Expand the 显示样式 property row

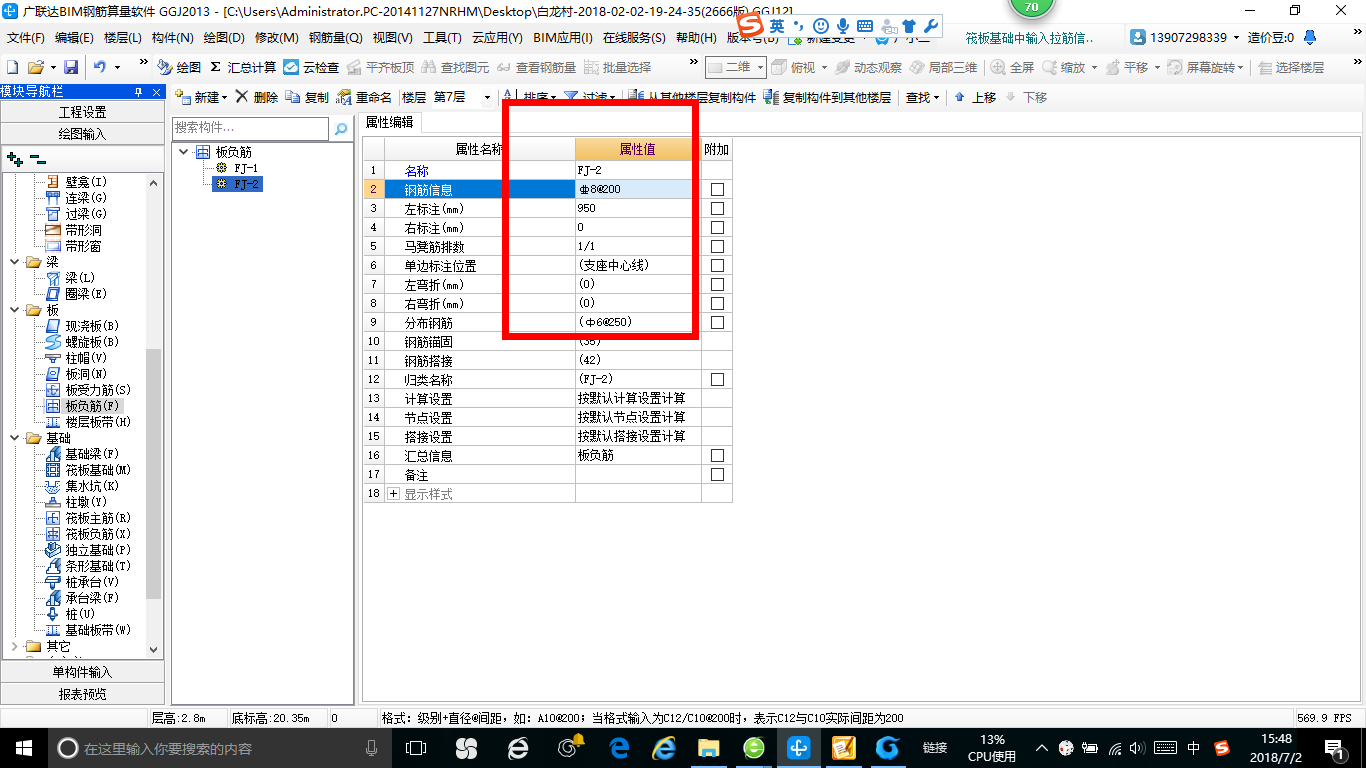pyautogui.click(x=393, y=494)
